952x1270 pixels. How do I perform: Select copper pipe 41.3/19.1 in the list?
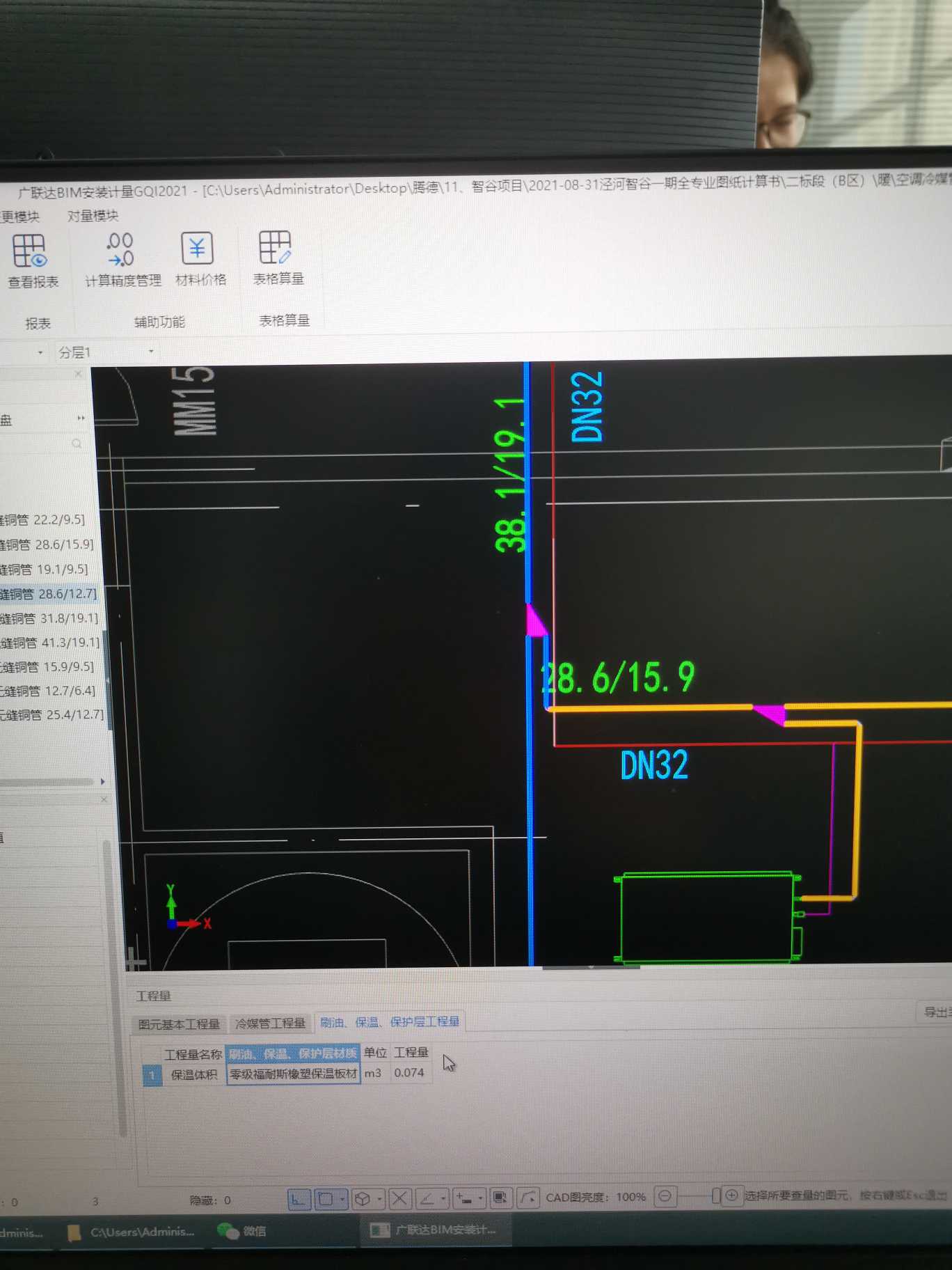pyautogui.click(x=51, y=642)
